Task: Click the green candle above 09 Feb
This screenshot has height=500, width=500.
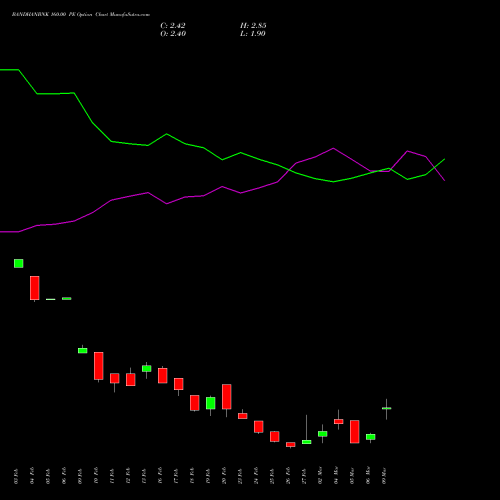Action: (83, 350)
